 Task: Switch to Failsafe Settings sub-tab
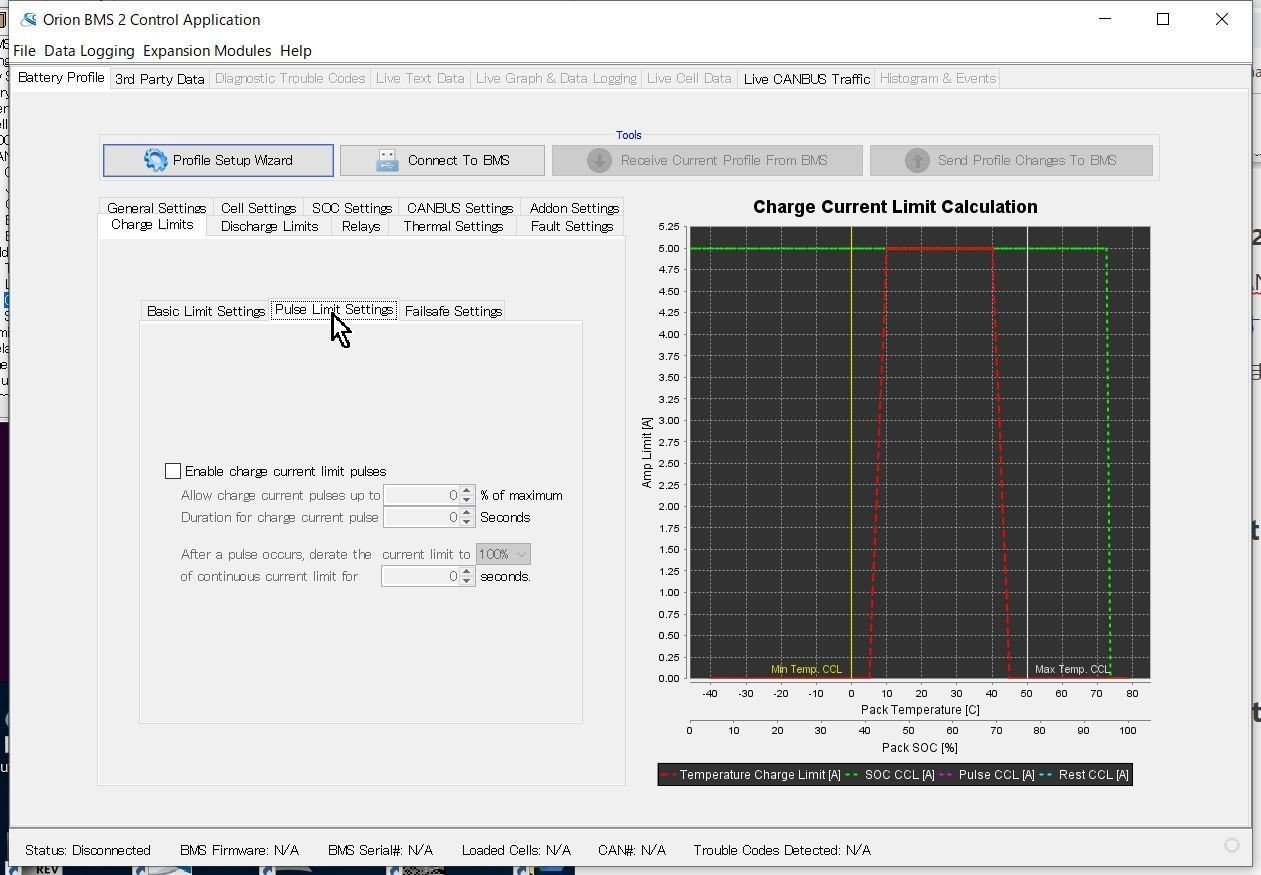[453, 311]
